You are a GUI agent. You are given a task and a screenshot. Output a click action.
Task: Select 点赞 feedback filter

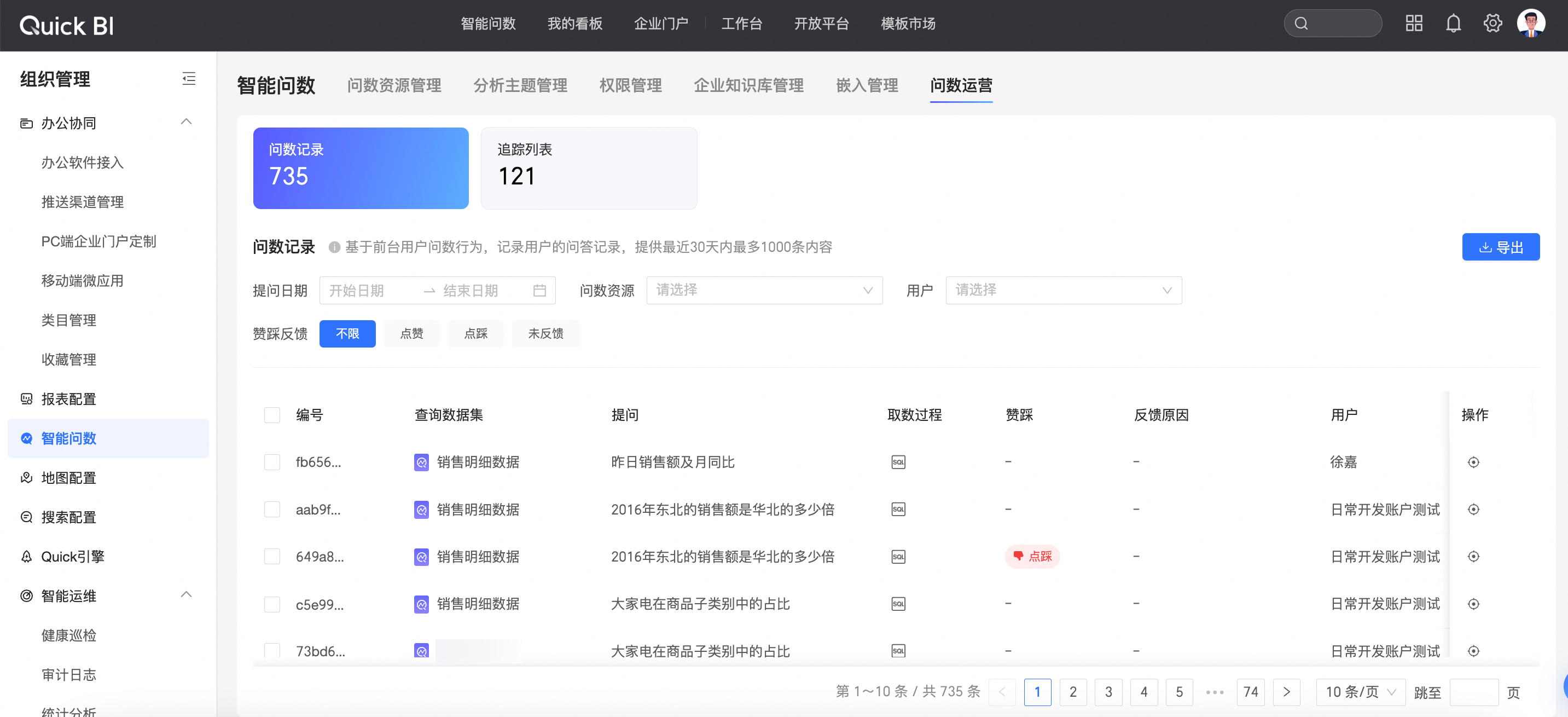[x=411, y=334]
